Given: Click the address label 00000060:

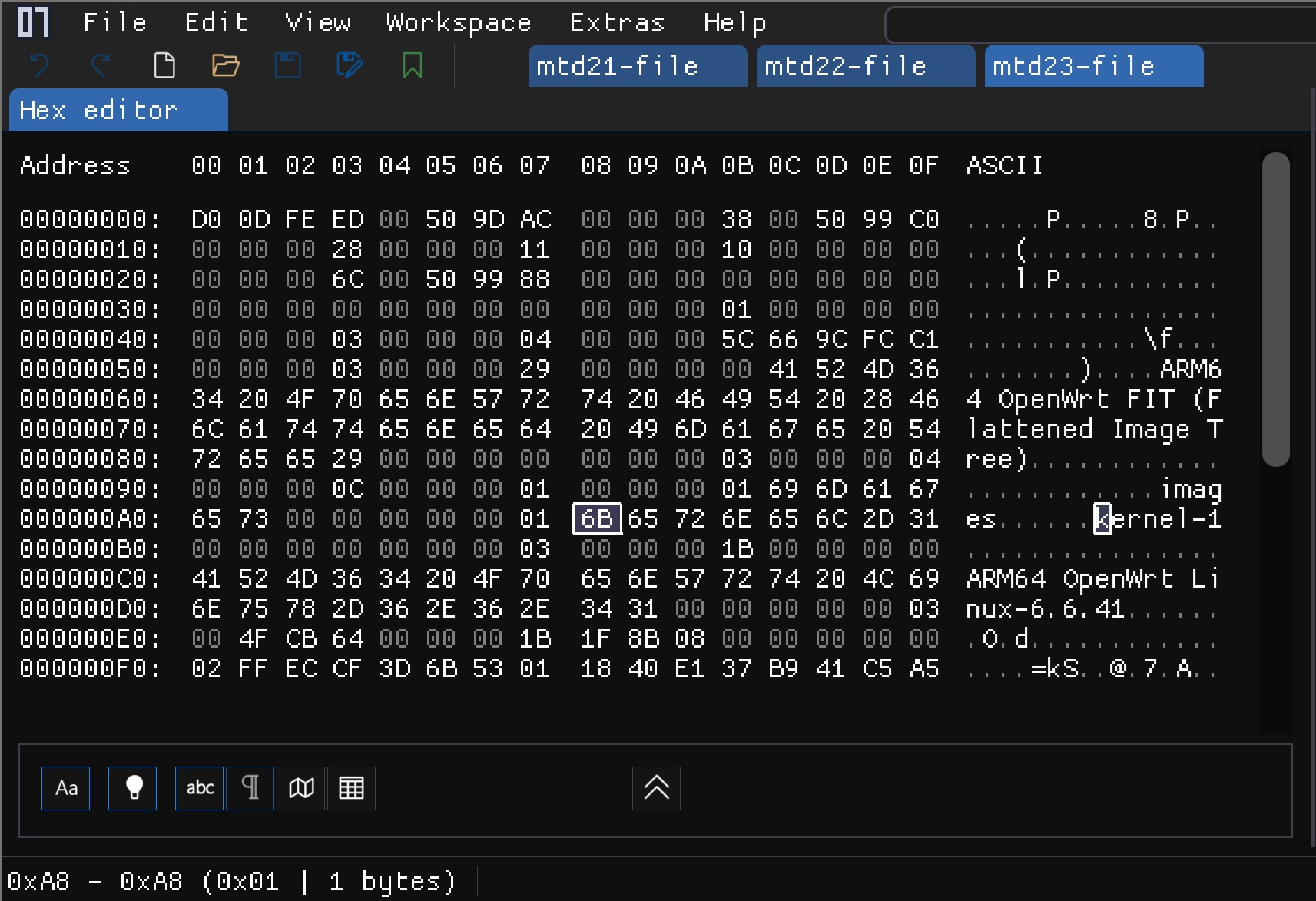Looking at the screenshot, I should point(90,399).
